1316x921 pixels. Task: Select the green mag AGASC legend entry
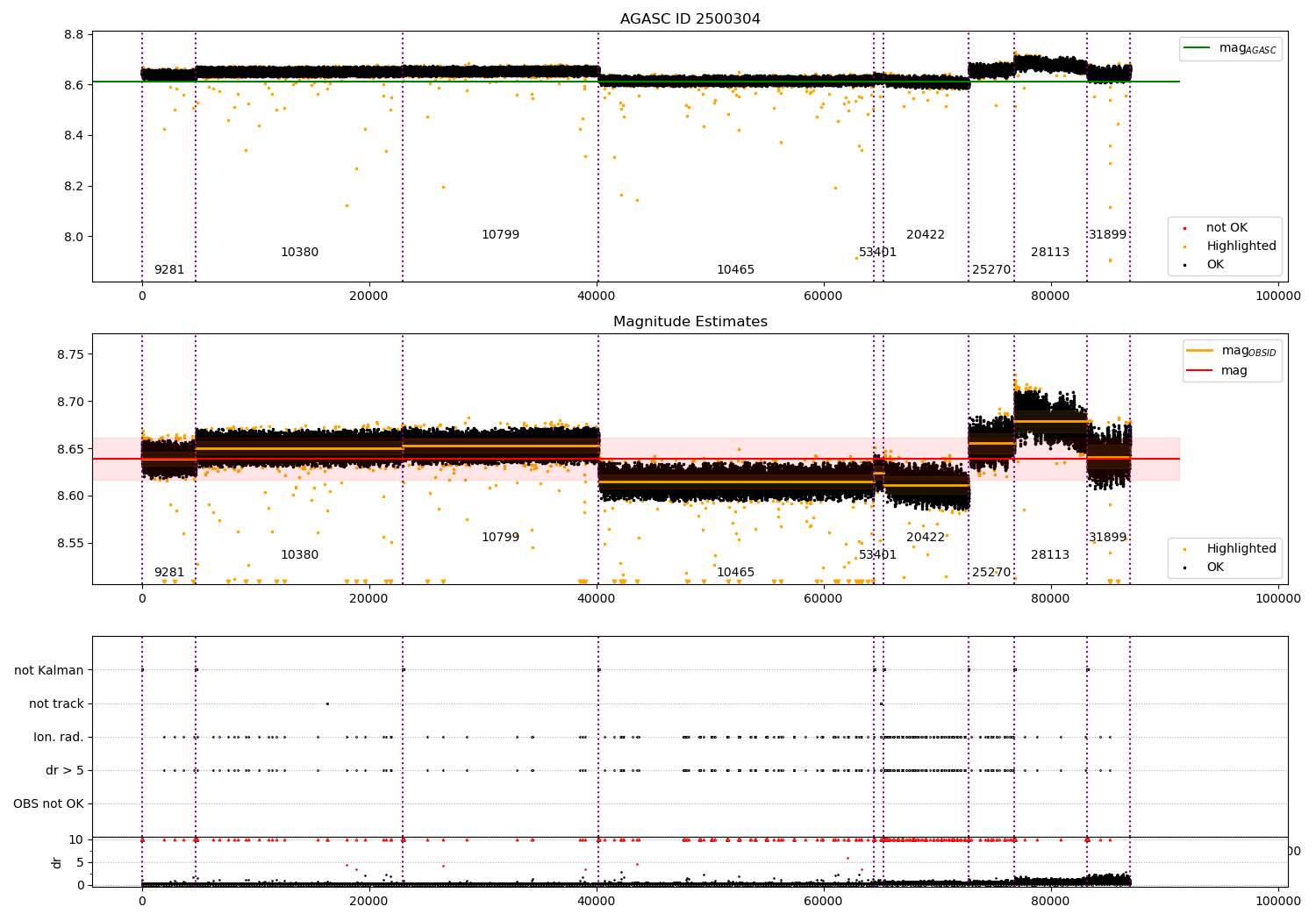point(1230,49)
